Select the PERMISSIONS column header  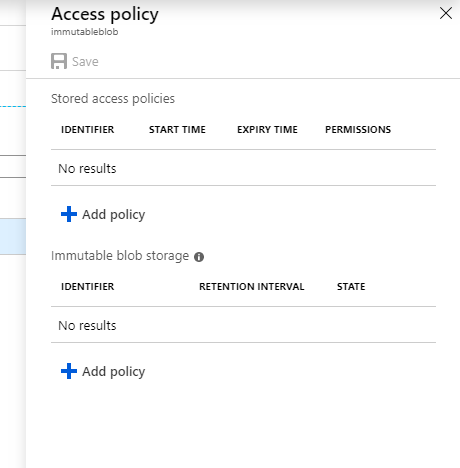click(358, 130)
